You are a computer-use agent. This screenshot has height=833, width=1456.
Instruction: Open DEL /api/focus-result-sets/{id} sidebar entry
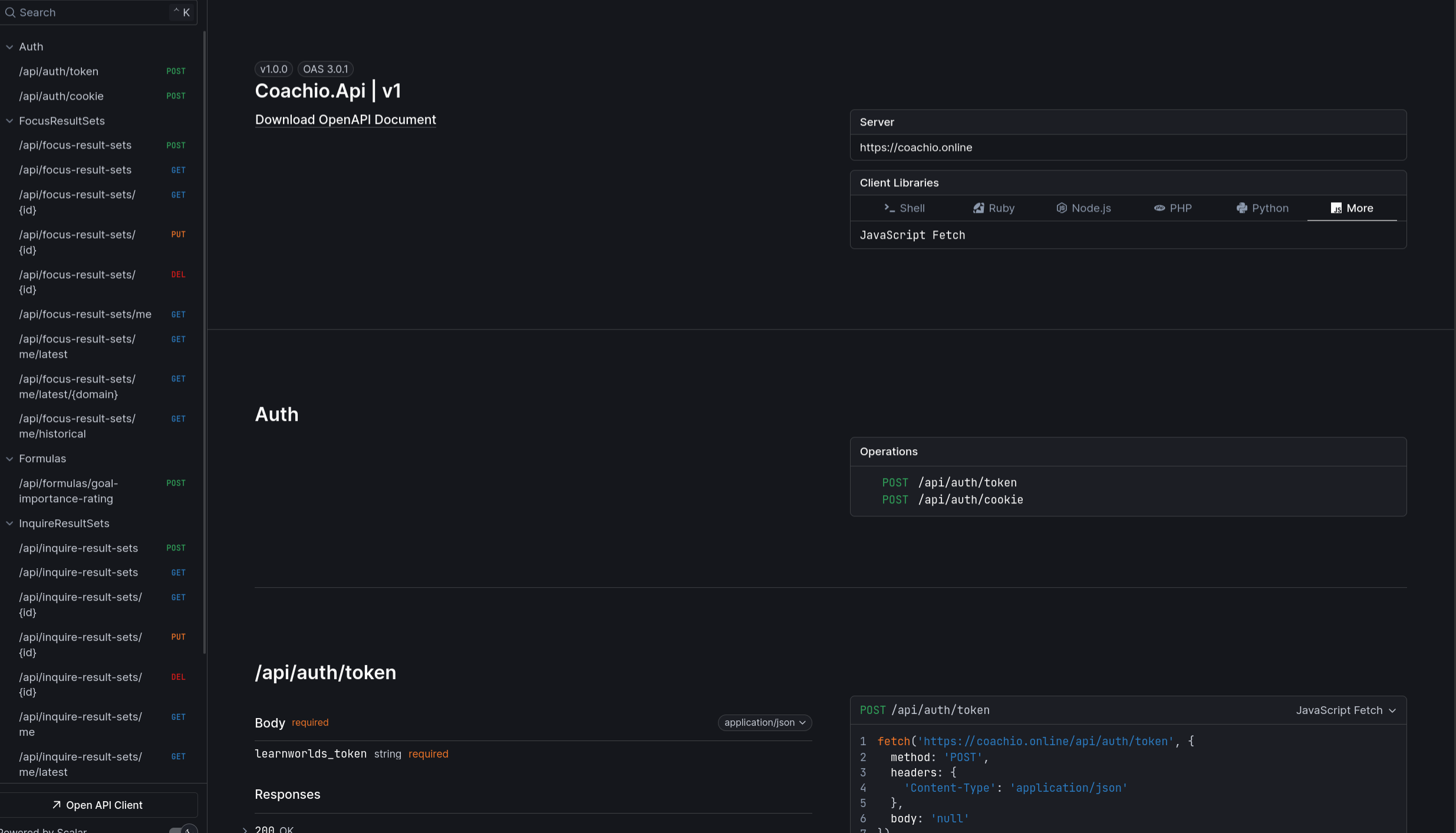coord(101,282)
